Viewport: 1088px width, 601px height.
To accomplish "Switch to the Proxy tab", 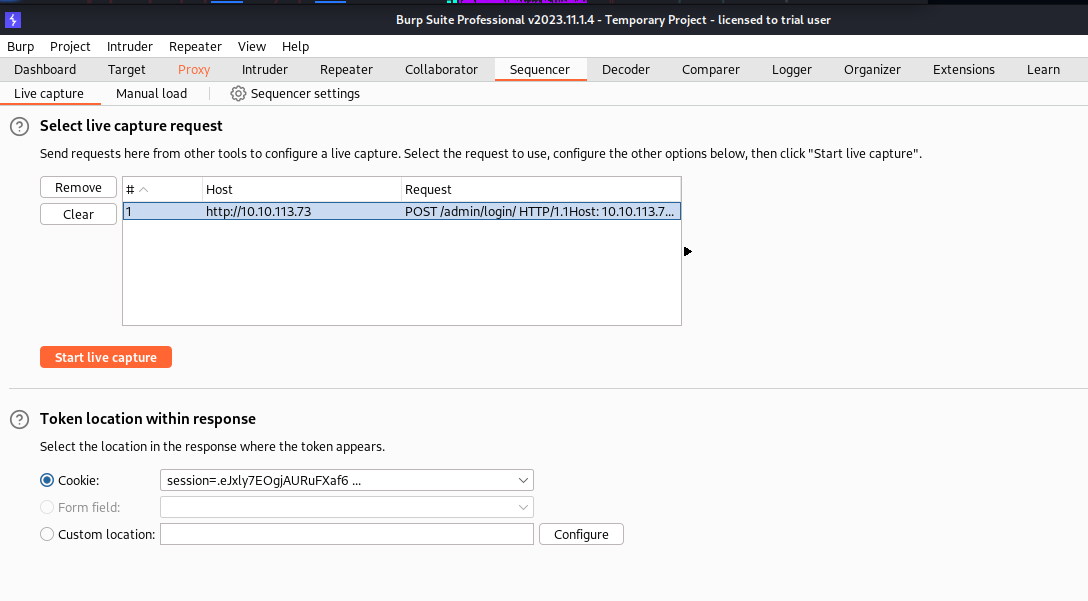I will click(x=194, y=69).
